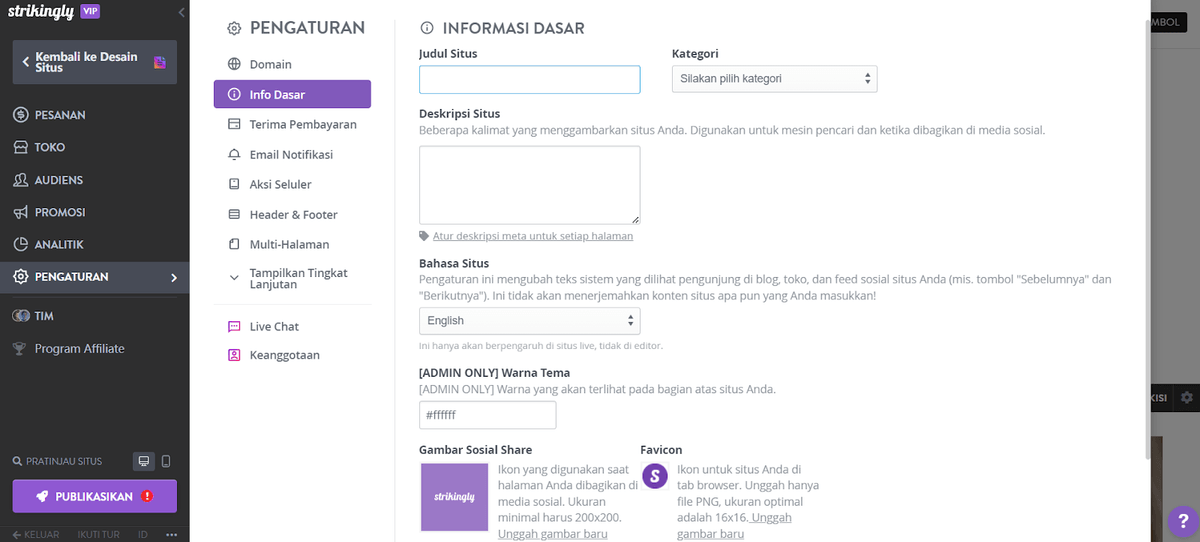Click the Deskripsi Situs text area
Image resolution: width=1200 pixels, height=542 pixels.
click(x=529, y=185)
